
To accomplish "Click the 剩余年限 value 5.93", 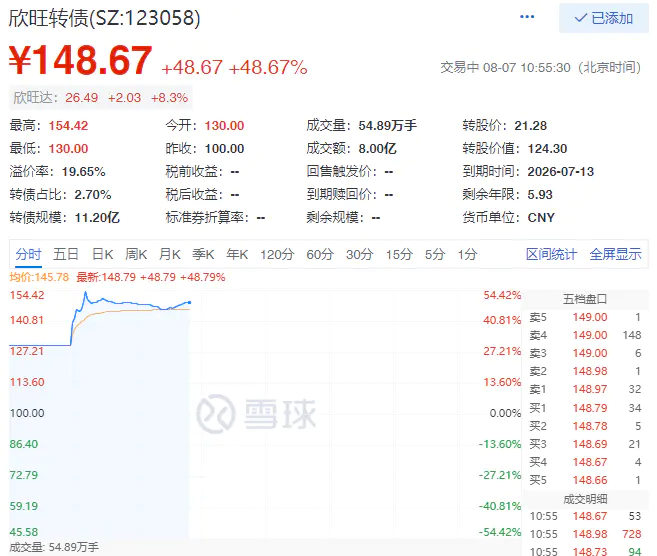I will click(540, 195).
